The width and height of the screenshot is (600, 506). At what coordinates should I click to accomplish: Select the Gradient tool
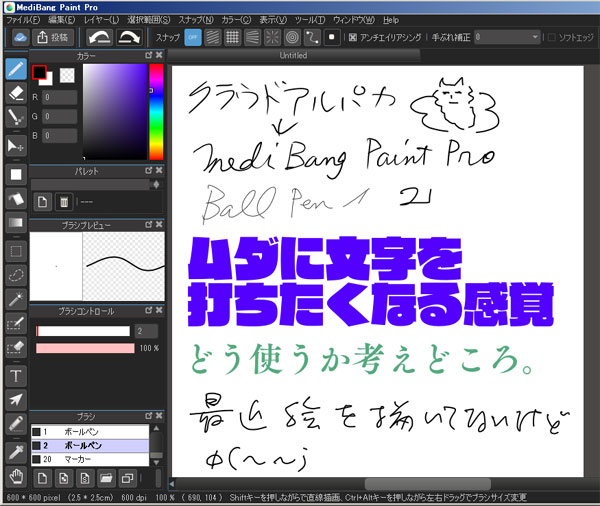pos(16,222)
